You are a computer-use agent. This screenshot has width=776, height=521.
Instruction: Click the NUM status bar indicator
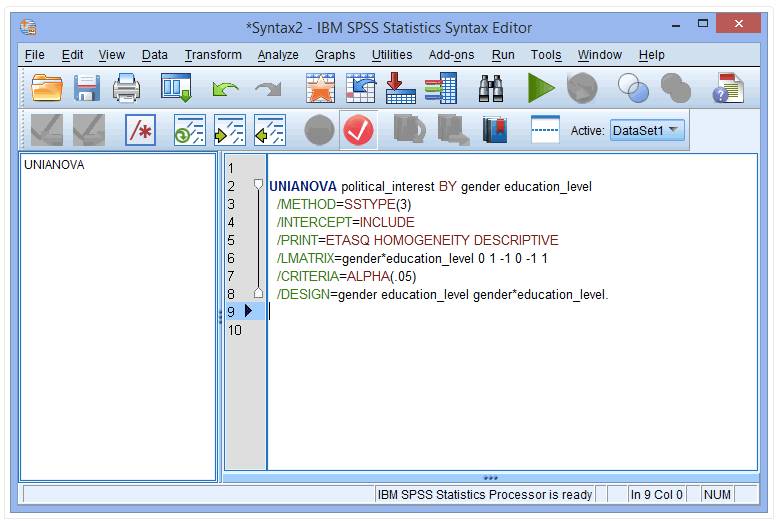coord(717,494)
